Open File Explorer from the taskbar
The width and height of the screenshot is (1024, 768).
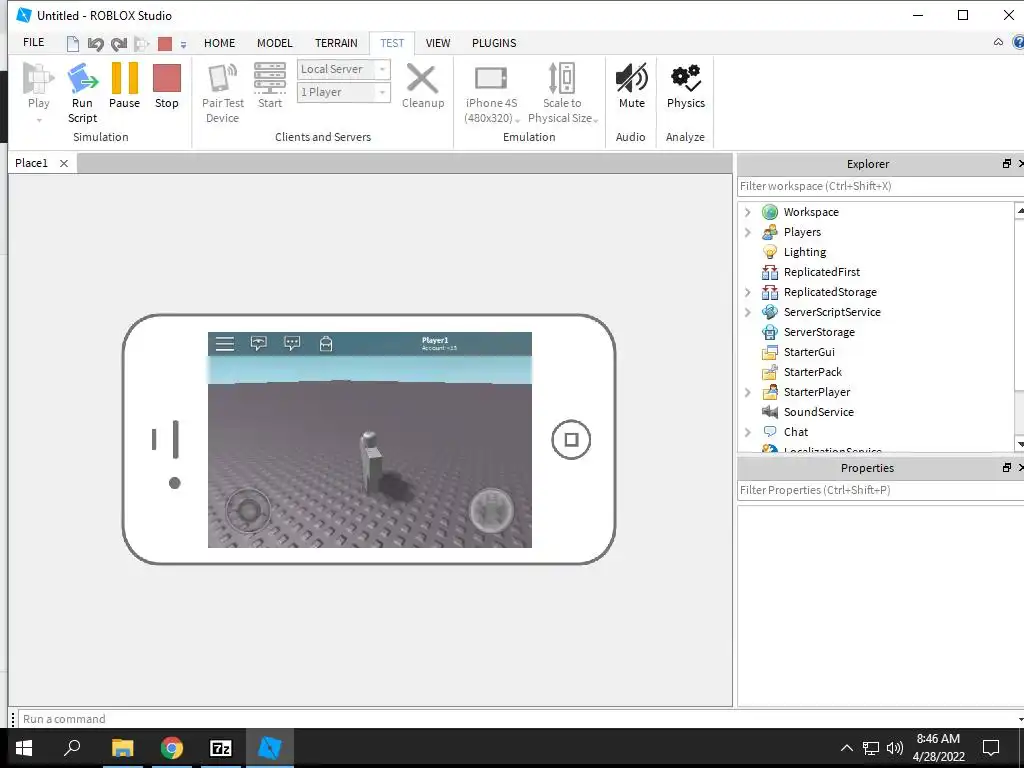pyautogui.click(x=122, y=748)
